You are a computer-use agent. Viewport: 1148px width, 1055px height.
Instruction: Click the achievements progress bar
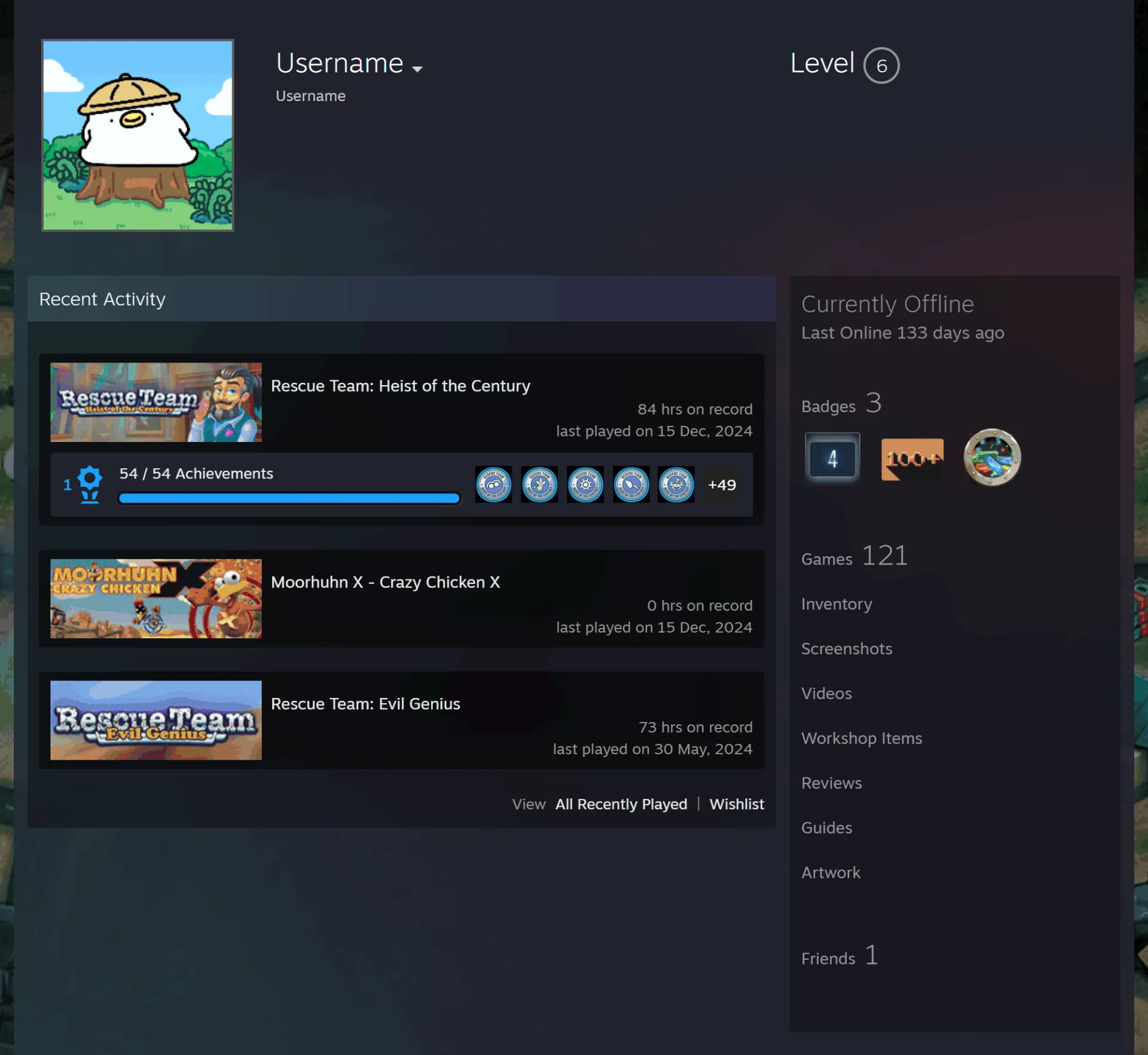click(x=289, y=498)
